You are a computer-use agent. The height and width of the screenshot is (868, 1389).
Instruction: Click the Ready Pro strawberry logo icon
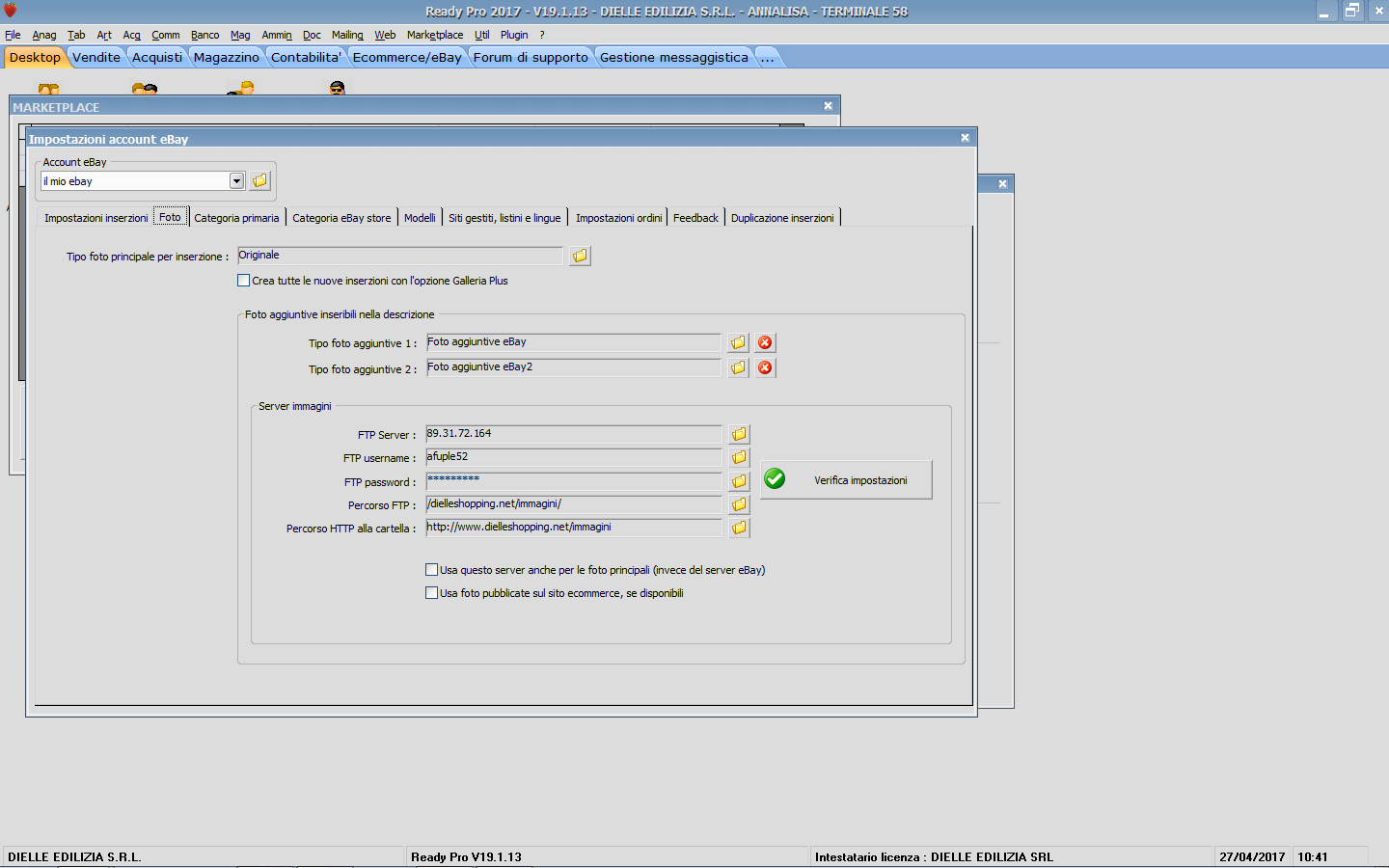click(x=11, y=11)
